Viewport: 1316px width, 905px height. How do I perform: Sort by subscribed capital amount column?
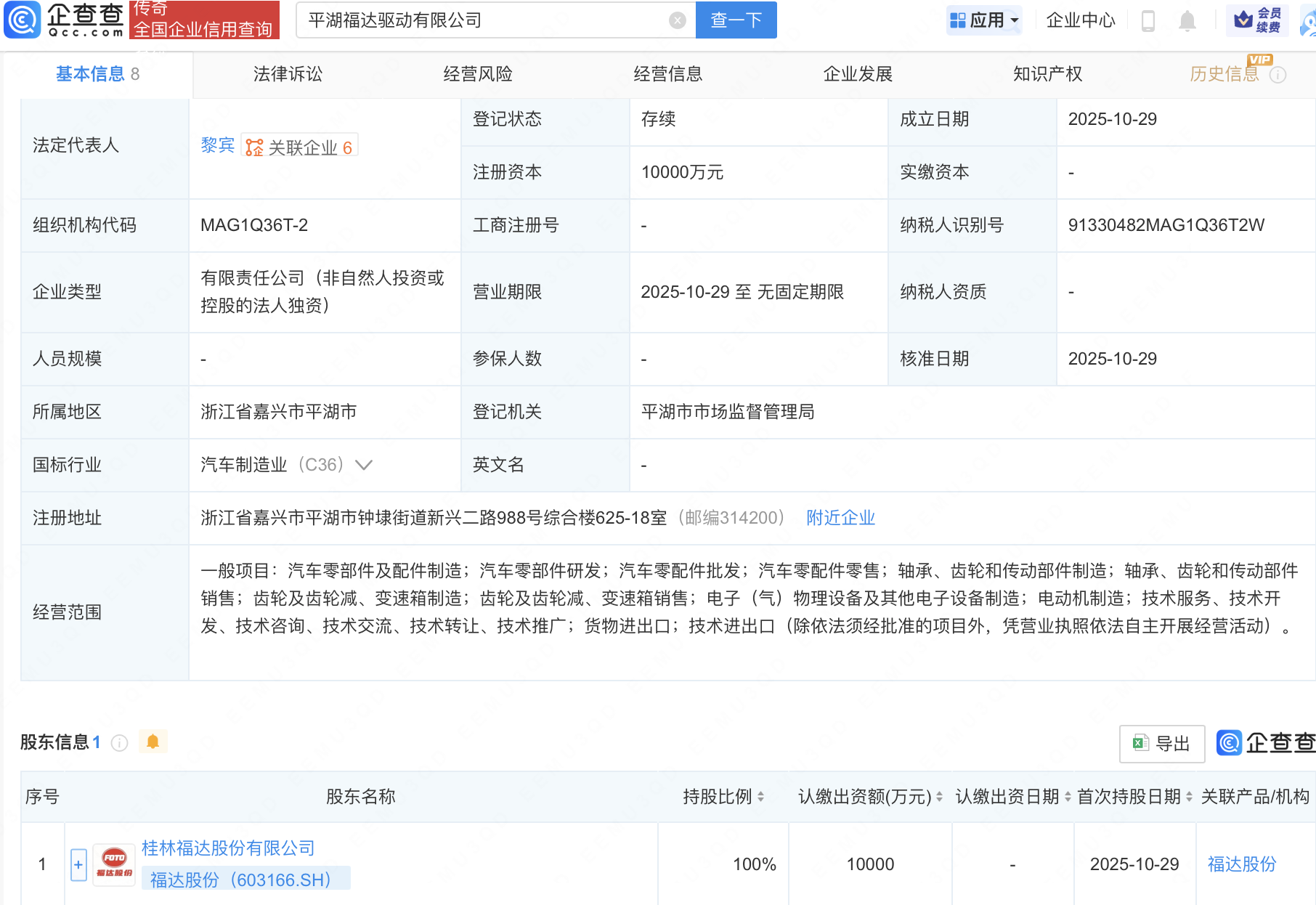click(939, 797)
